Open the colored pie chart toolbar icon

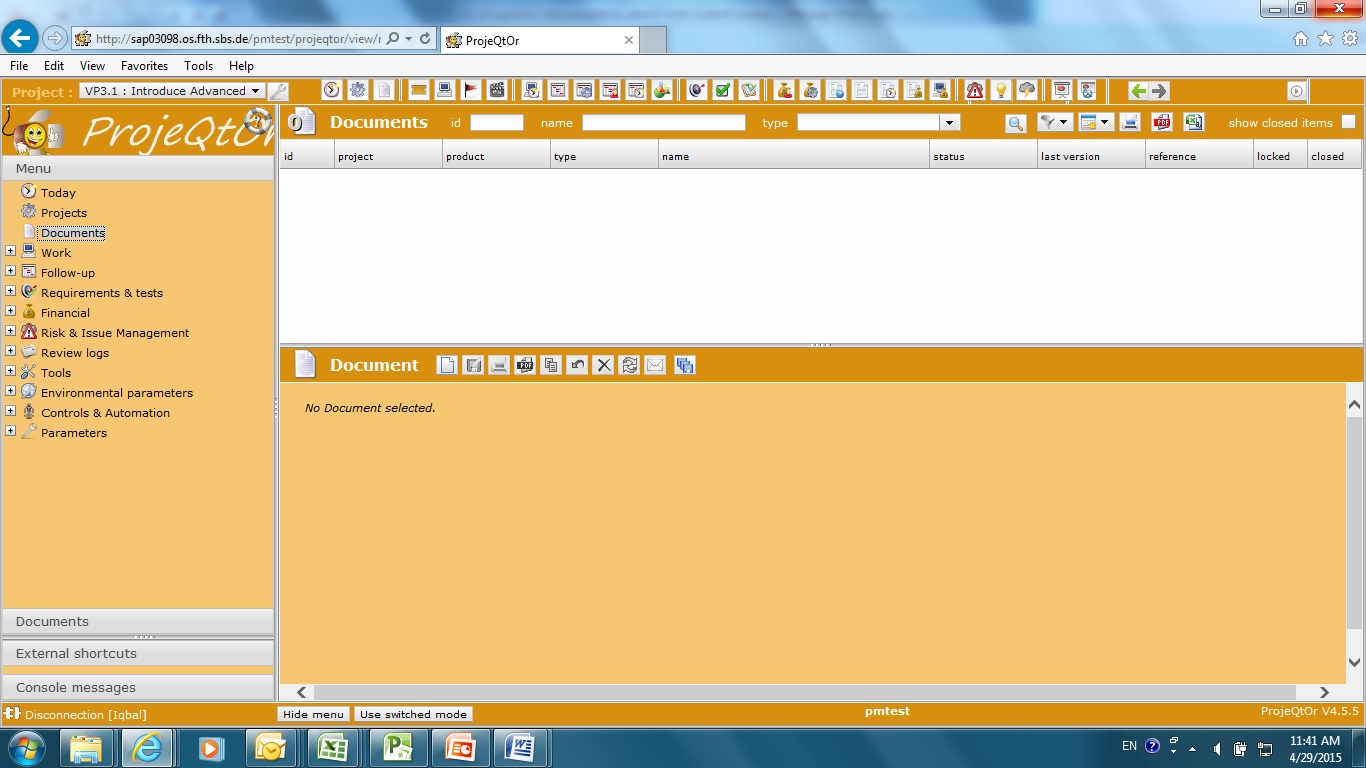pyautogui.click(x=662, y=91)
